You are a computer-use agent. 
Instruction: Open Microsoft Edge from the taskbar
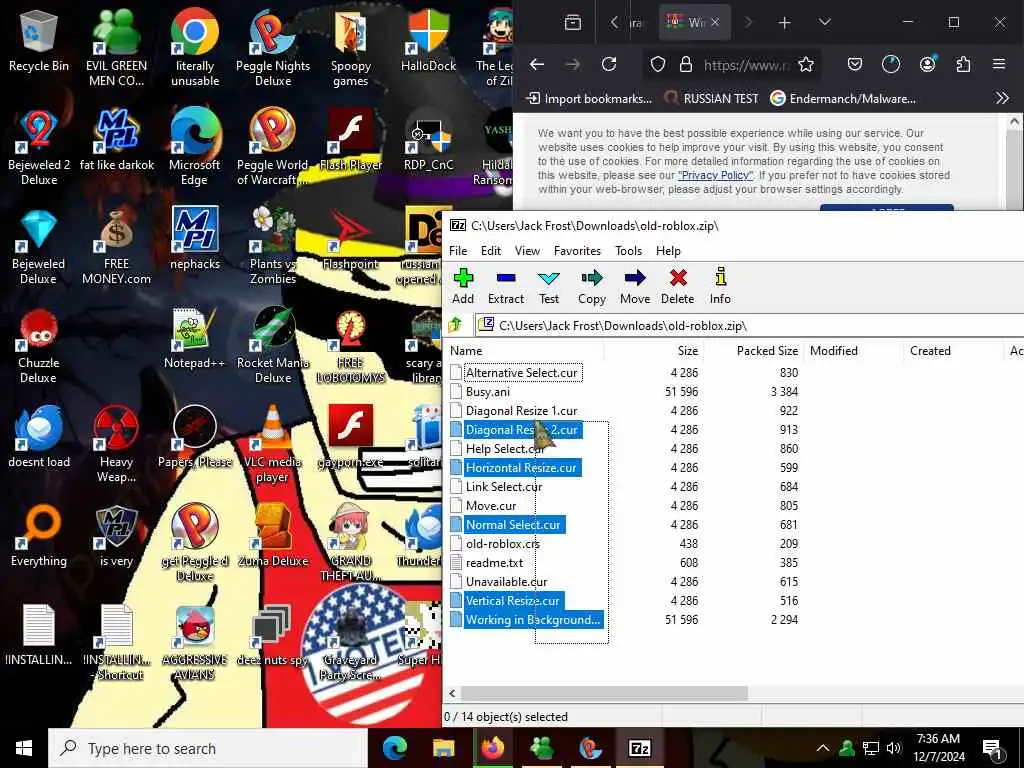coord(394,748)
